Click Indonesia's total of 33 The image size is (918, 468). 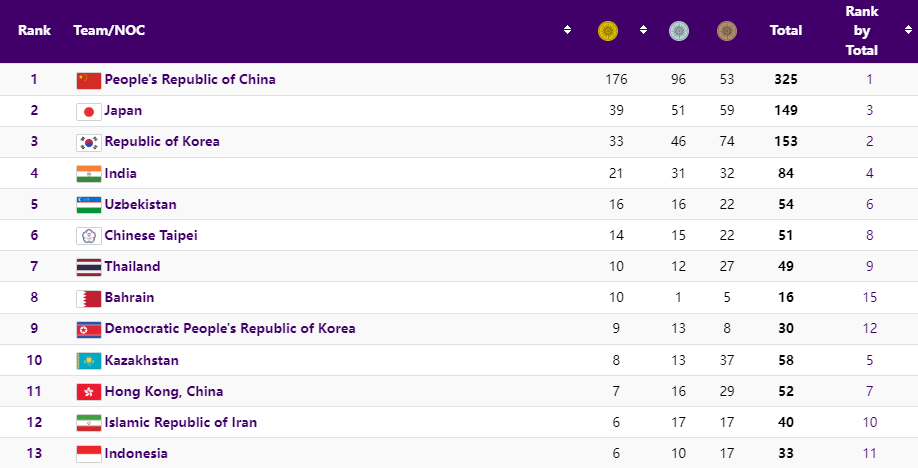(786, 453)
